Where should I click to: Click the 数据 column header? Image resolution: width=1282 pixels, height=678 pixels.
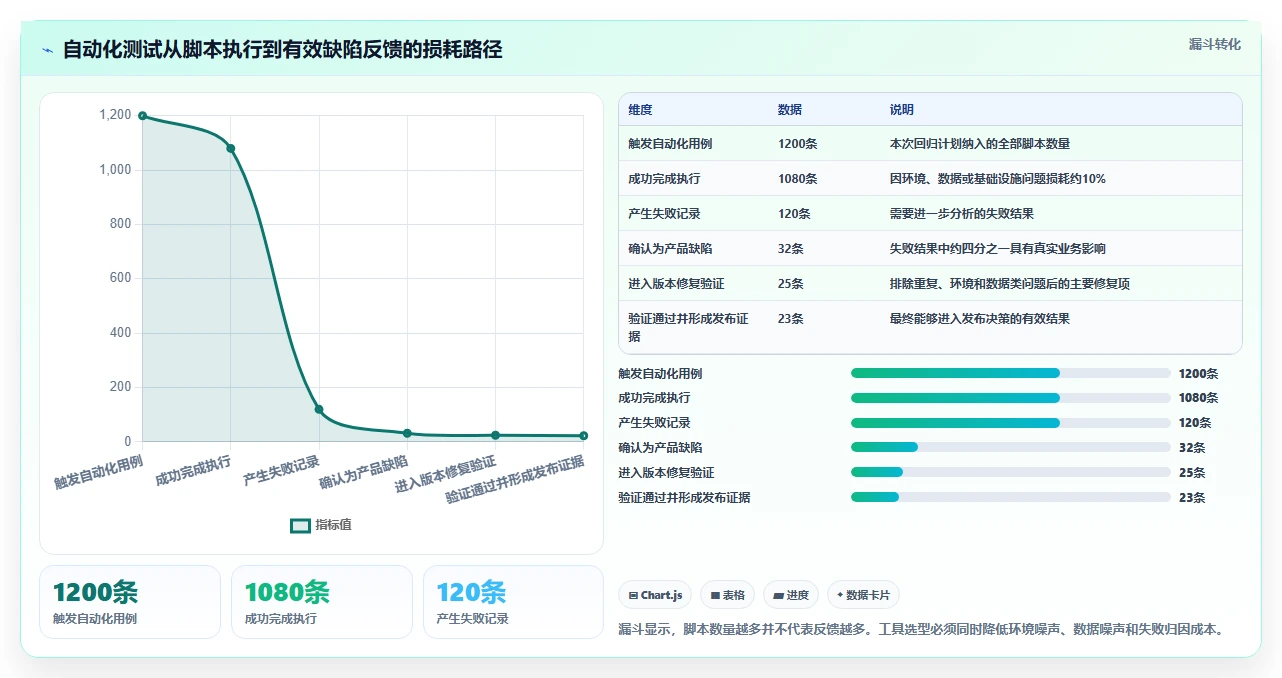pyautogui.click(x=790, y=109)
